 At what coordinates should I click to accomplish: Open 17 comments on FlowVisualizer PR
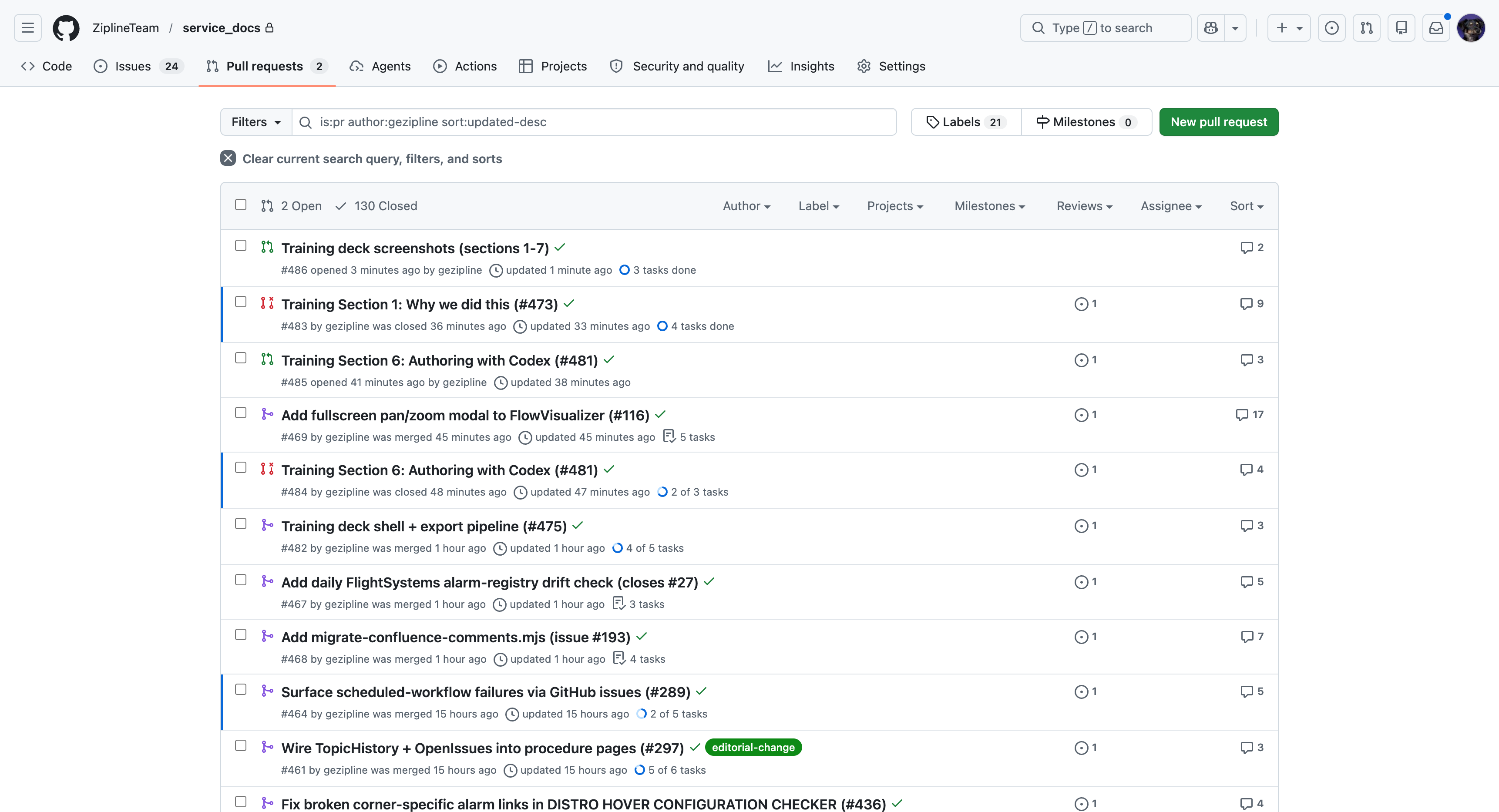click(1249, 414)
